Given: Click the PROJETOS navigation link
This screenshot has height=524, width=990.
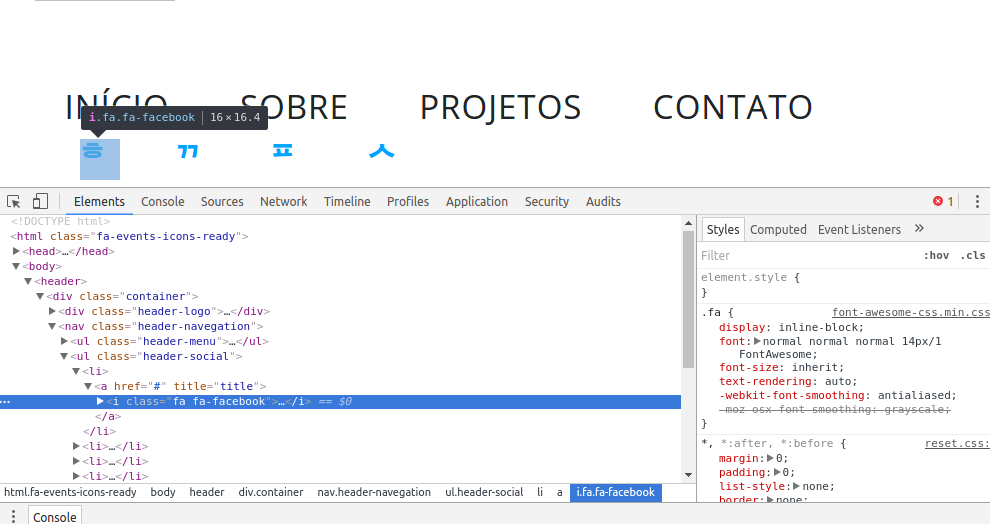Looking at the screenshot, I should tap(500, 107).
